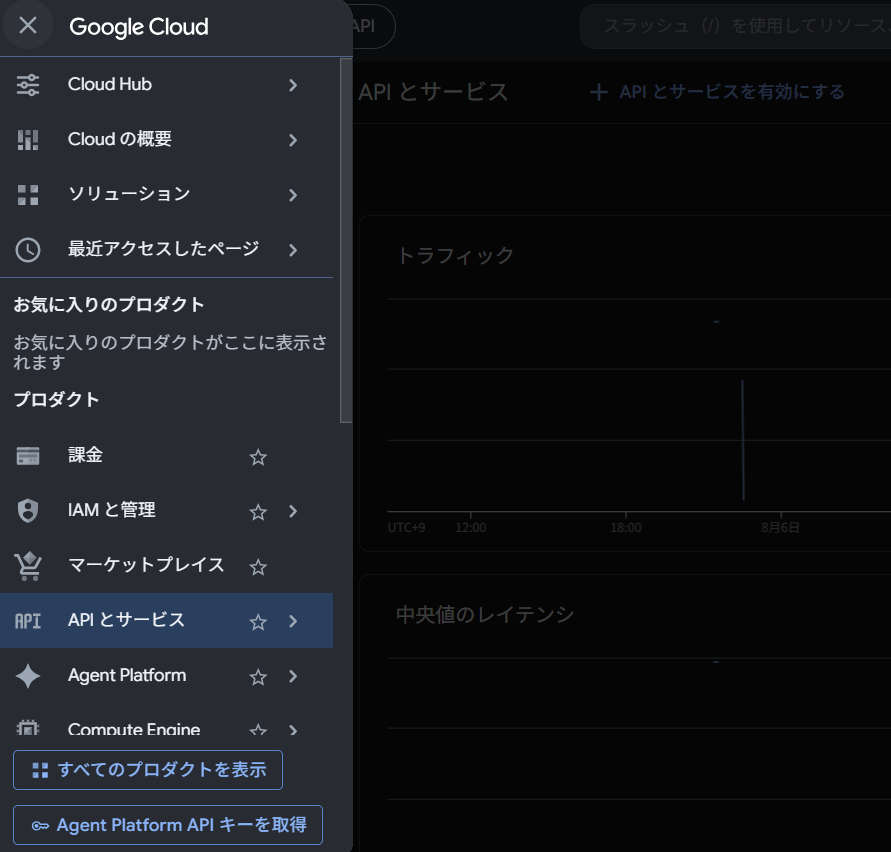Click the Compute Engine chip icon
The width and height of the screenshot is (891, 852).
[28, 728]
